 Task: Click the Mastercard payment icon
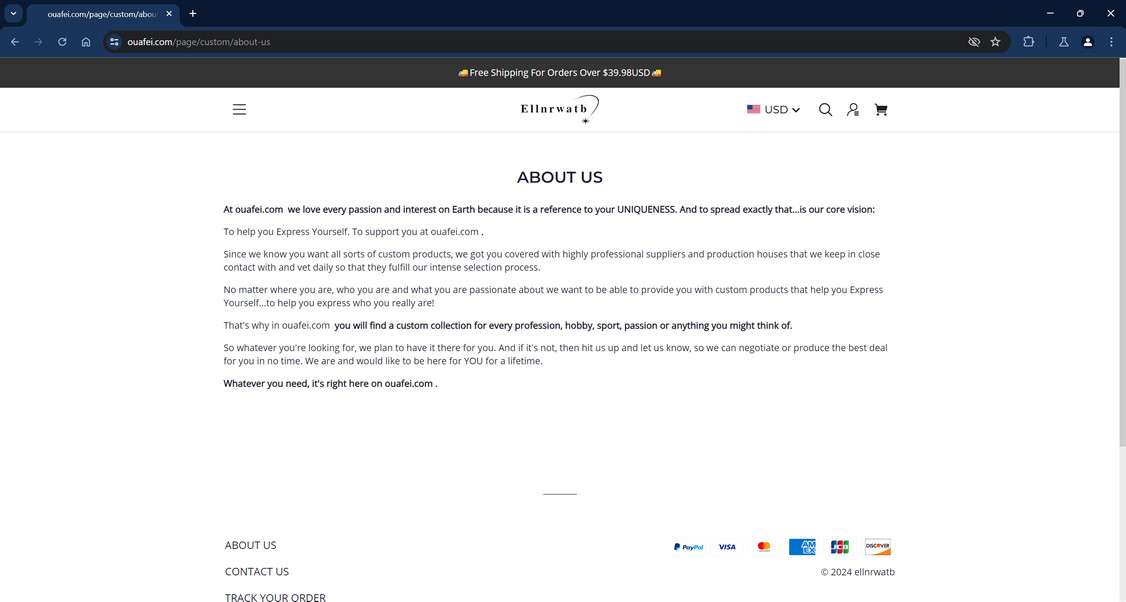coord(764,547)
